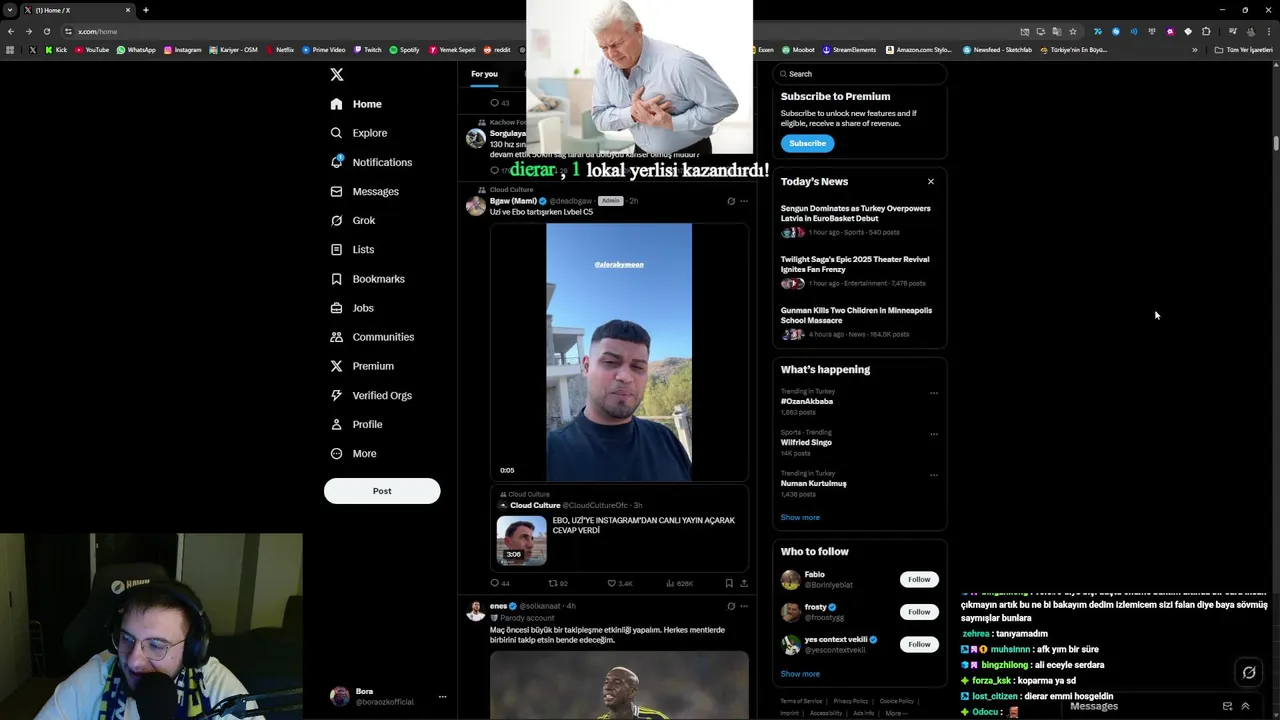Click the floating Grok button
The width and height of the screenshot is (1280, 720).
[1249, 673]
